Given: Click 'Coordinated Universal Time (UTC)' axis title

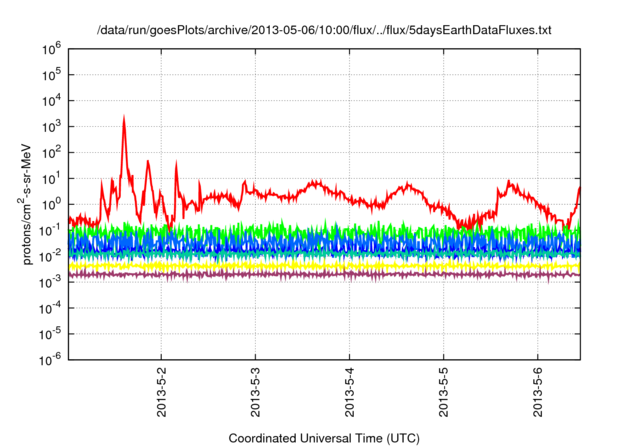Looking at the screenshot, I should [324, 438].
